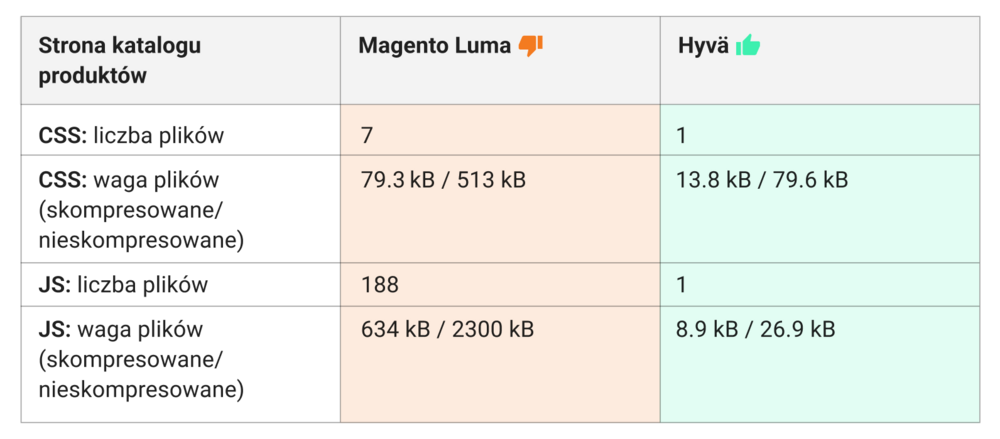This screenshot has width=1000, height=439.
Task: Click the 79.3 kB / 513 kB cell
Action: [x=443, y=181]
